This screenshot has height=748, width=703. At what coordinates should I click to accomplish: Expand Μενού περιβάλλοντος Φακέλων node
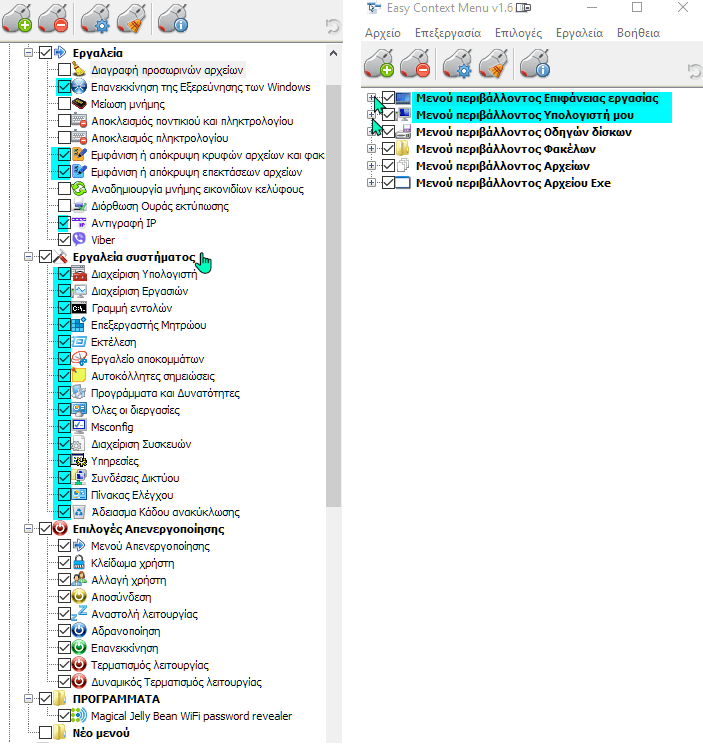371,149
